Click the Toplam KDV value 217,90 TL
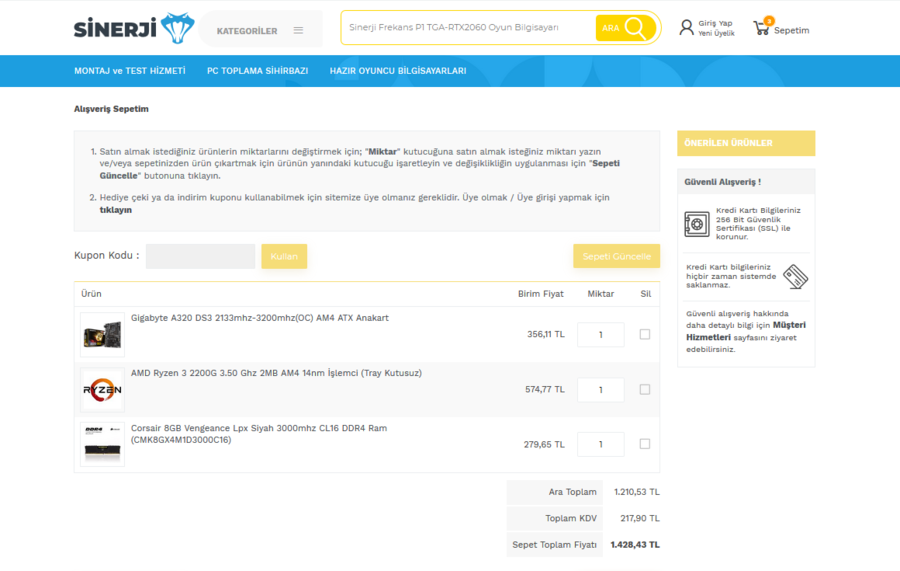The image size is (900, 571). pos(640,518)
